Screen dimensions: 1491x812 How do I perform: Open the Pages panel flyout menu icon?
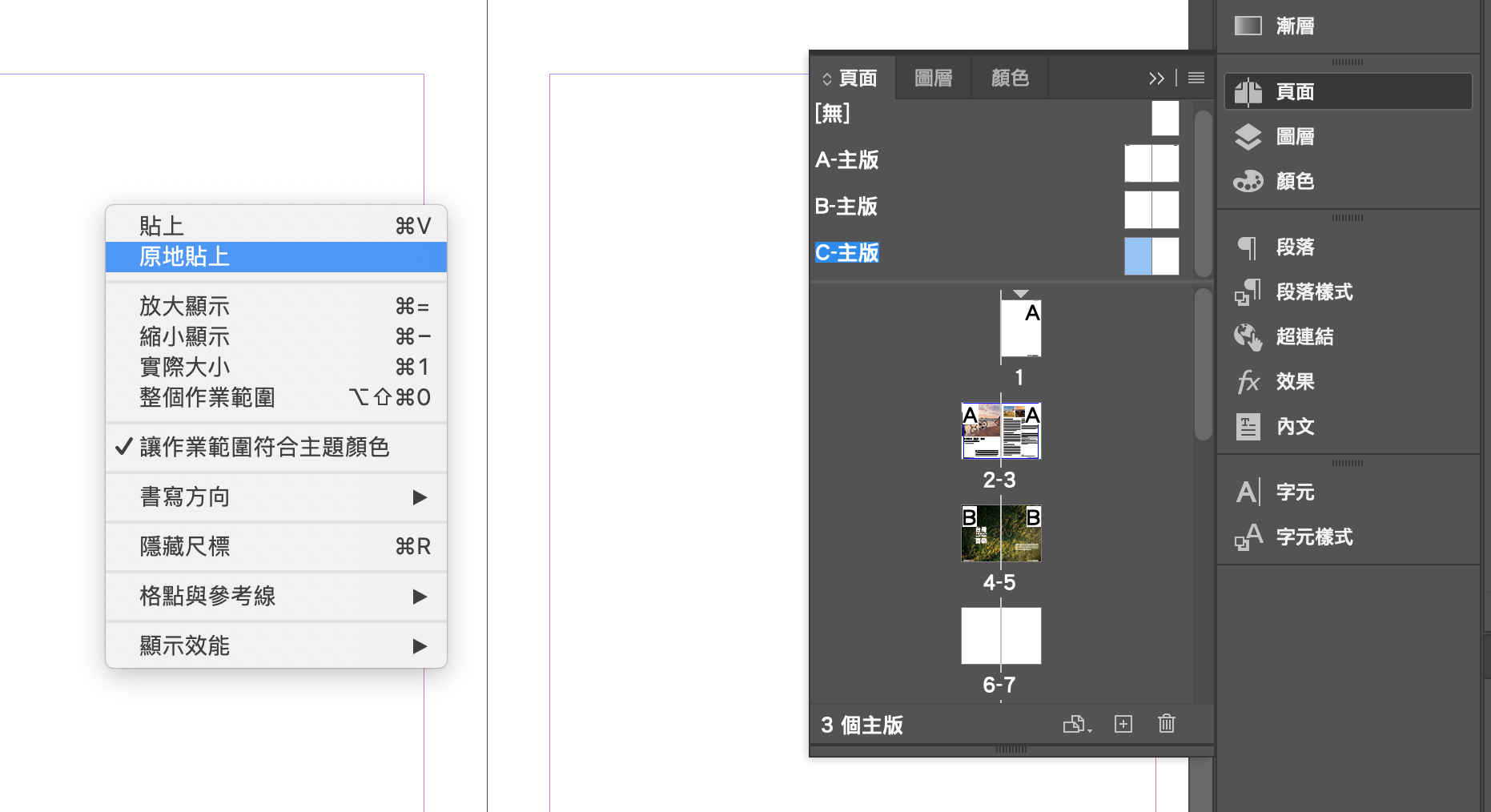click(1196, 78)
